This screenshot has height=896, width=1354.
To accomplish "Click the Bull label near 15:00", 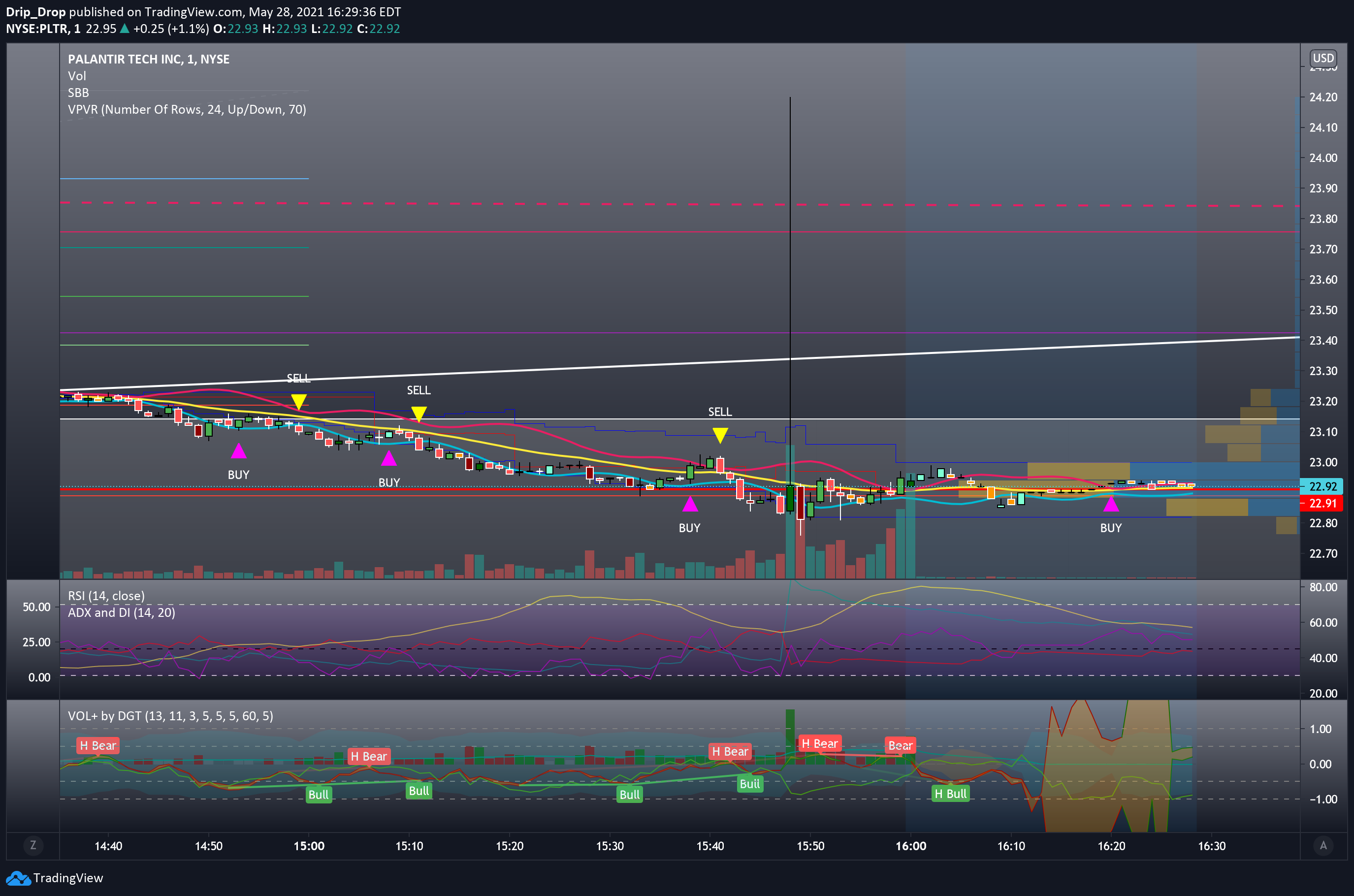I will pyautogui.click(x=319, y=795).
